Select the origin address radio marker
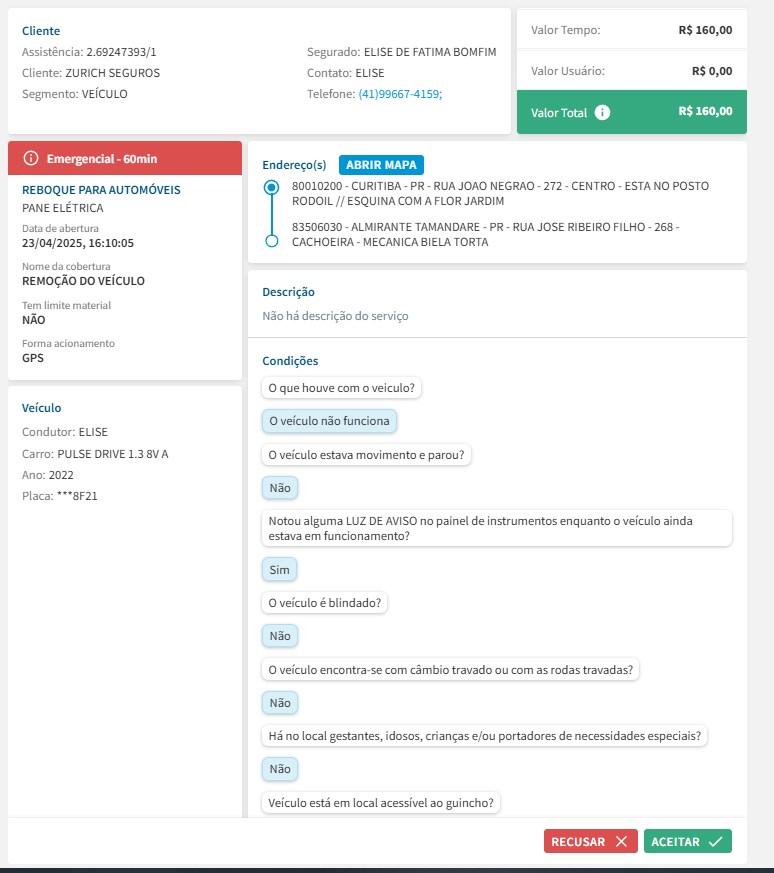 (271, 187)
